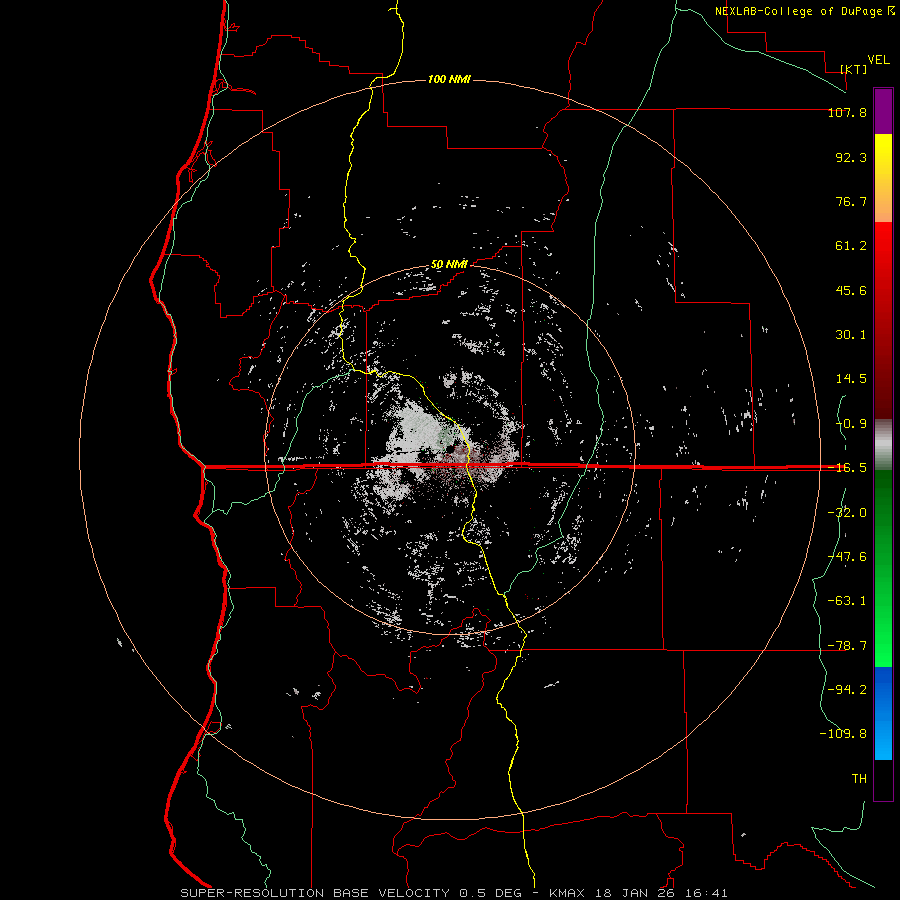Select the -16.5 scale value

point(847,468)
